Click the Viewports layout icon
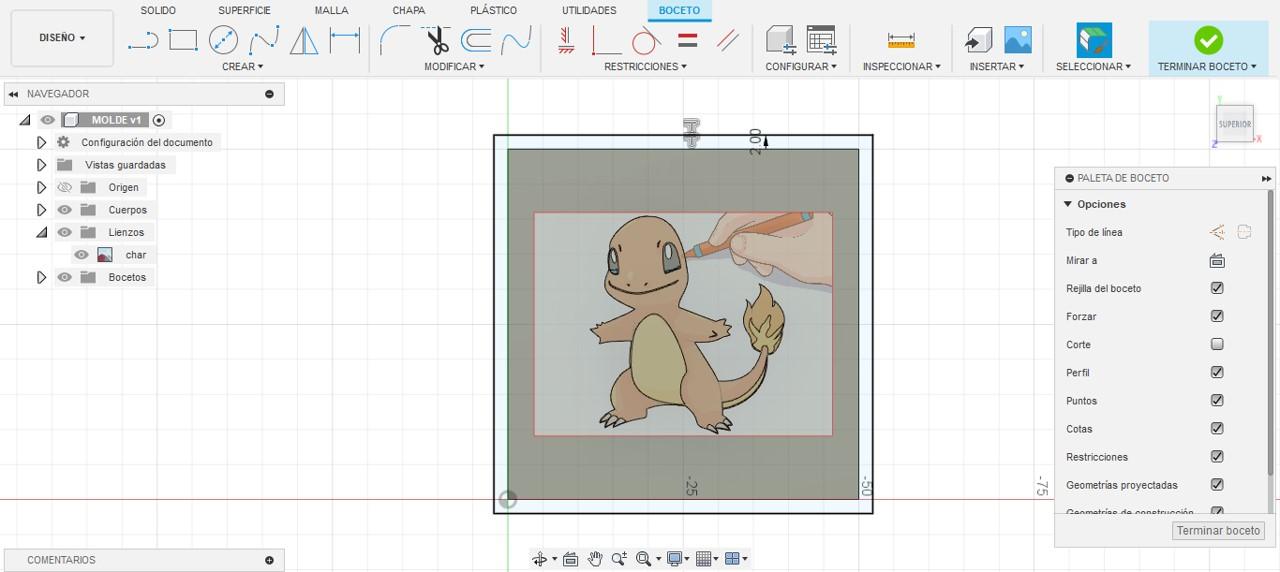 [x=732, y=559]
